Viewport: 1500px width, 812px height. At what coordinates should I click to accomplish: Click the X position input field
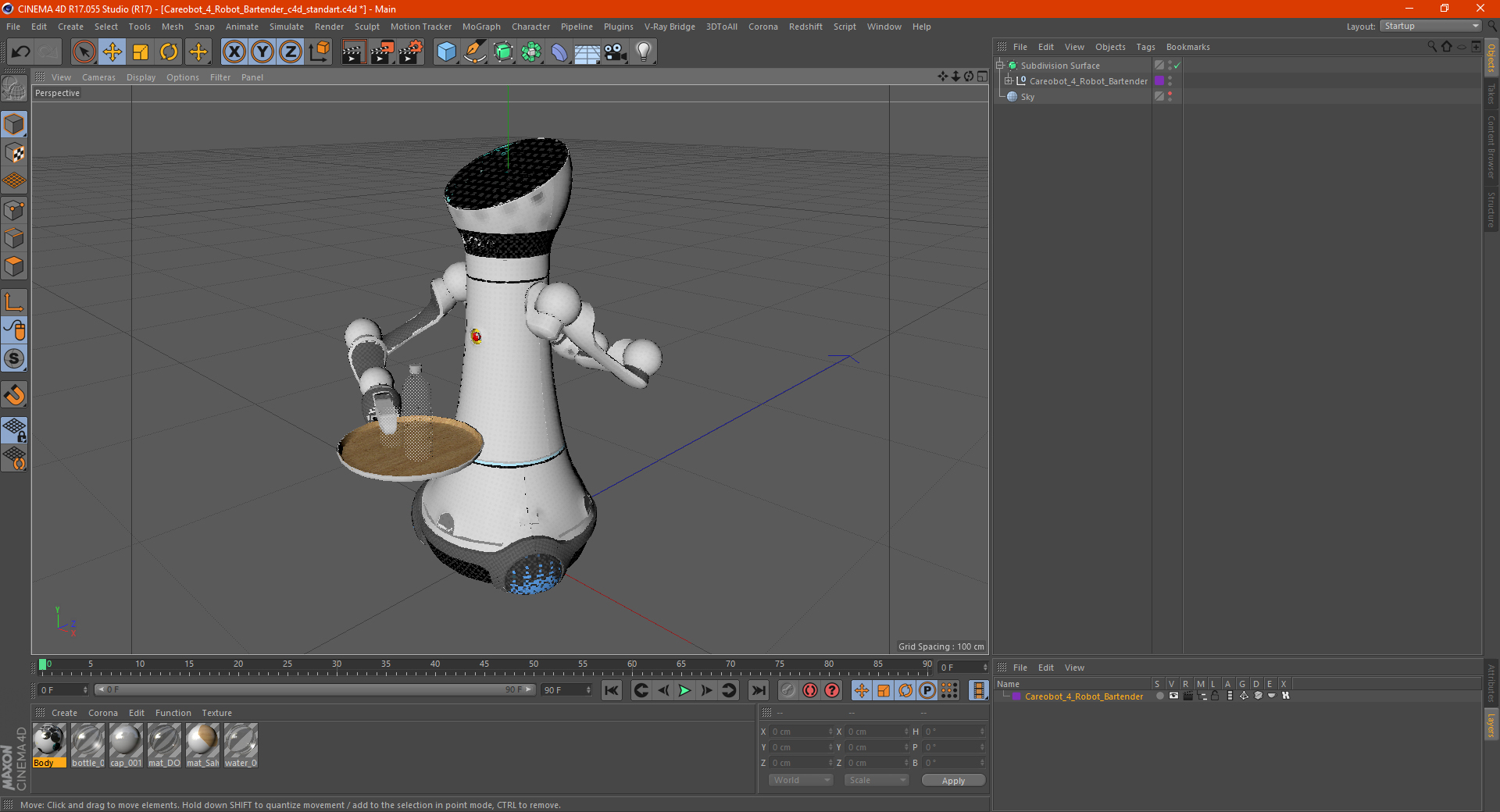(800, 732)
